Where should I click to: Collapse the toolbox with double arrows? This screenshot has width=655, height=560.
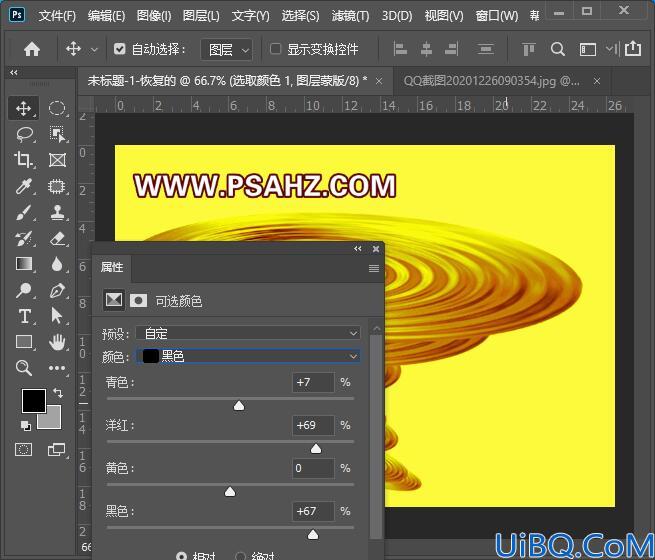click(14, 72)
